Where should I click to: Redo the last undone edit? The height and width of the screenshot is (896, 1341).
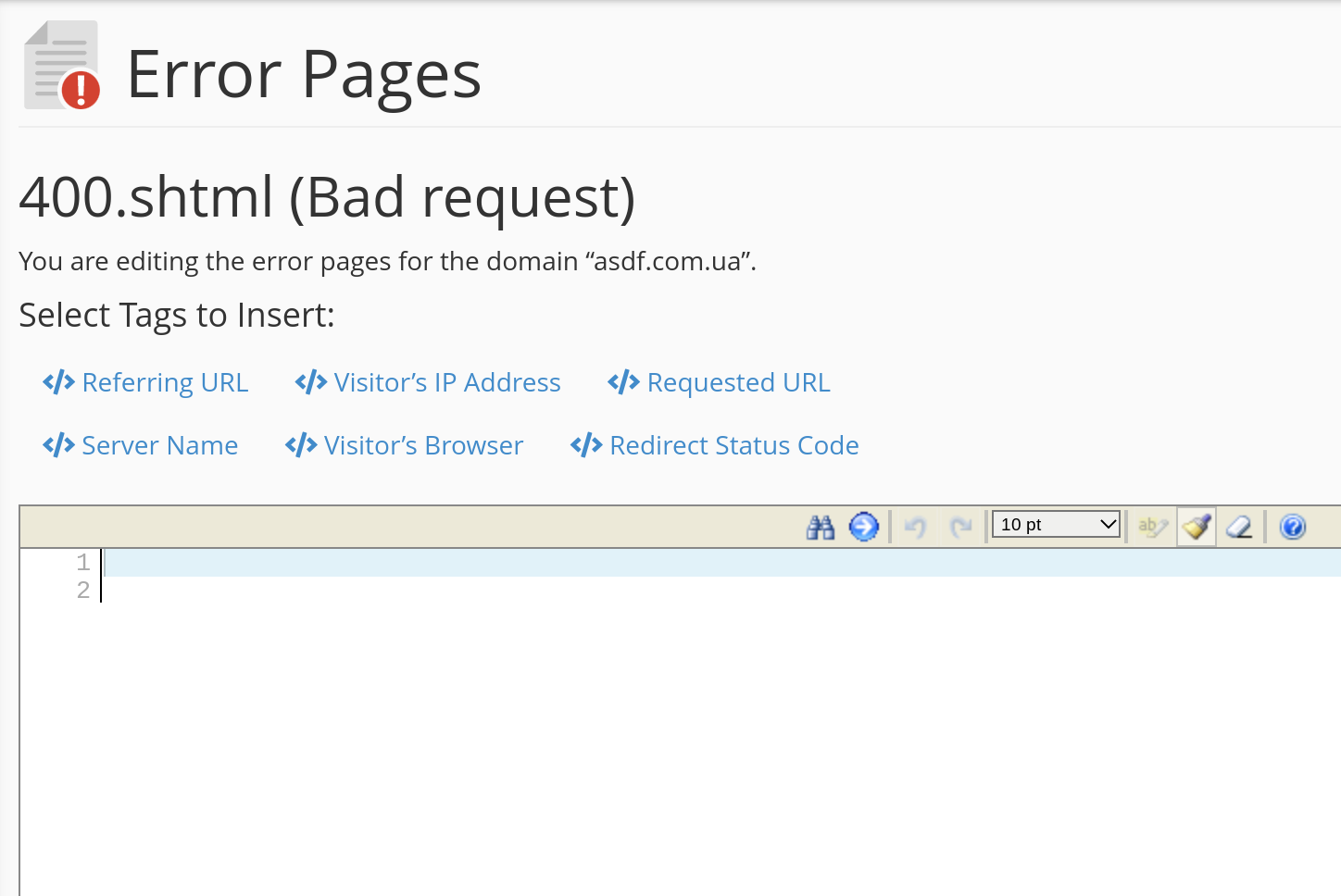click(x=960, y=528)
